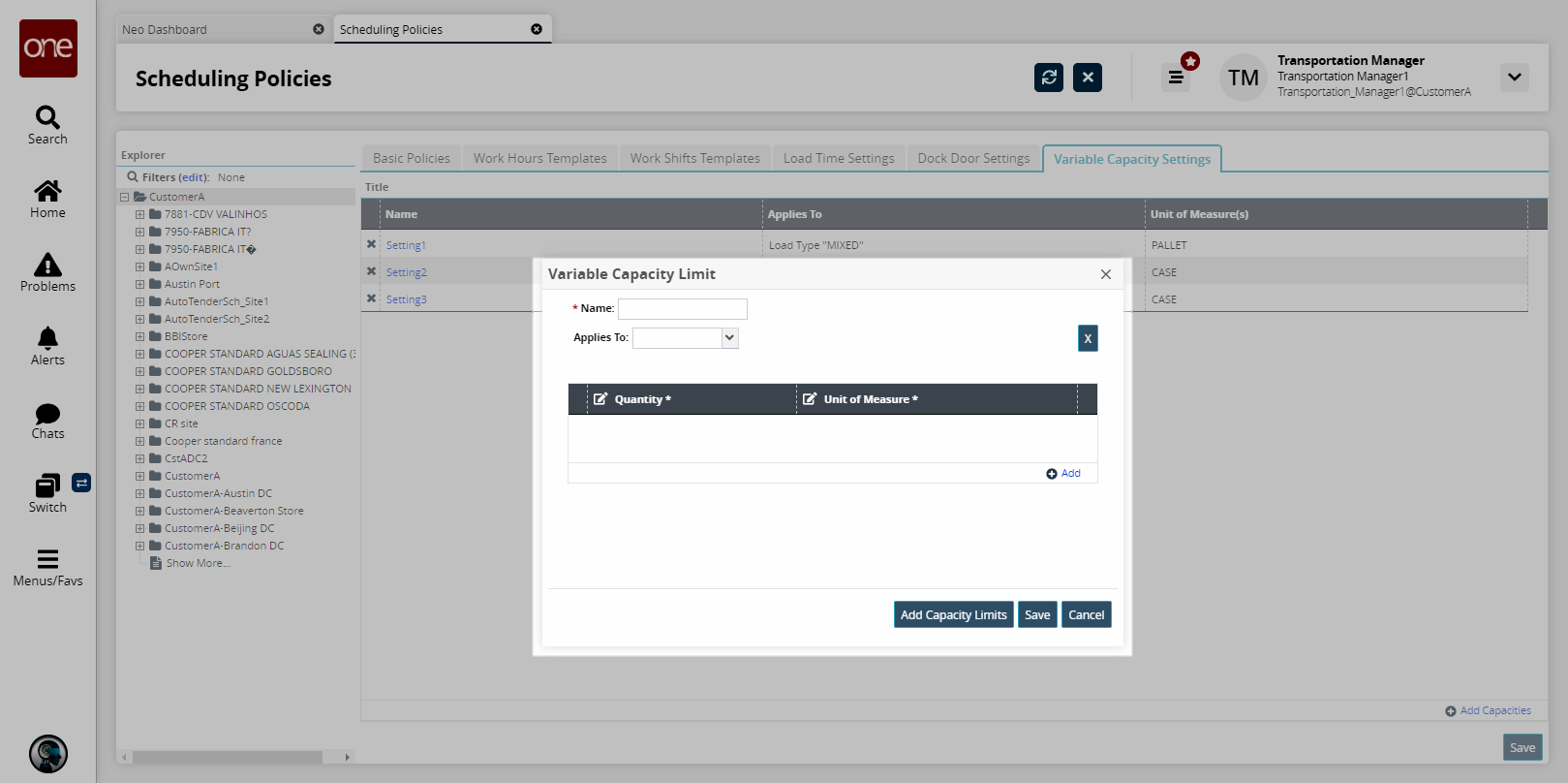This screenshot has height=783, width=1568.
Task: Close the Variable Capacity Limit dialog
Action: [1106, 274]
